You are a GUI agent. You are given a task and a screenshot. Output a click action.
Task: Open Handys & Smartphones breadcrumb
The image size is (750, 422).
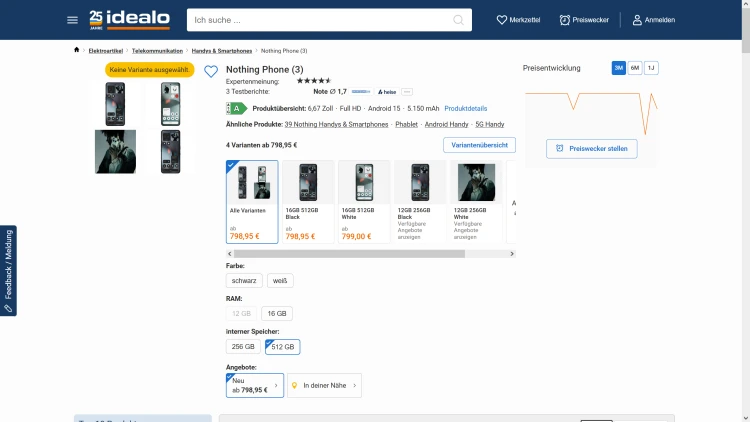point(222,51)
